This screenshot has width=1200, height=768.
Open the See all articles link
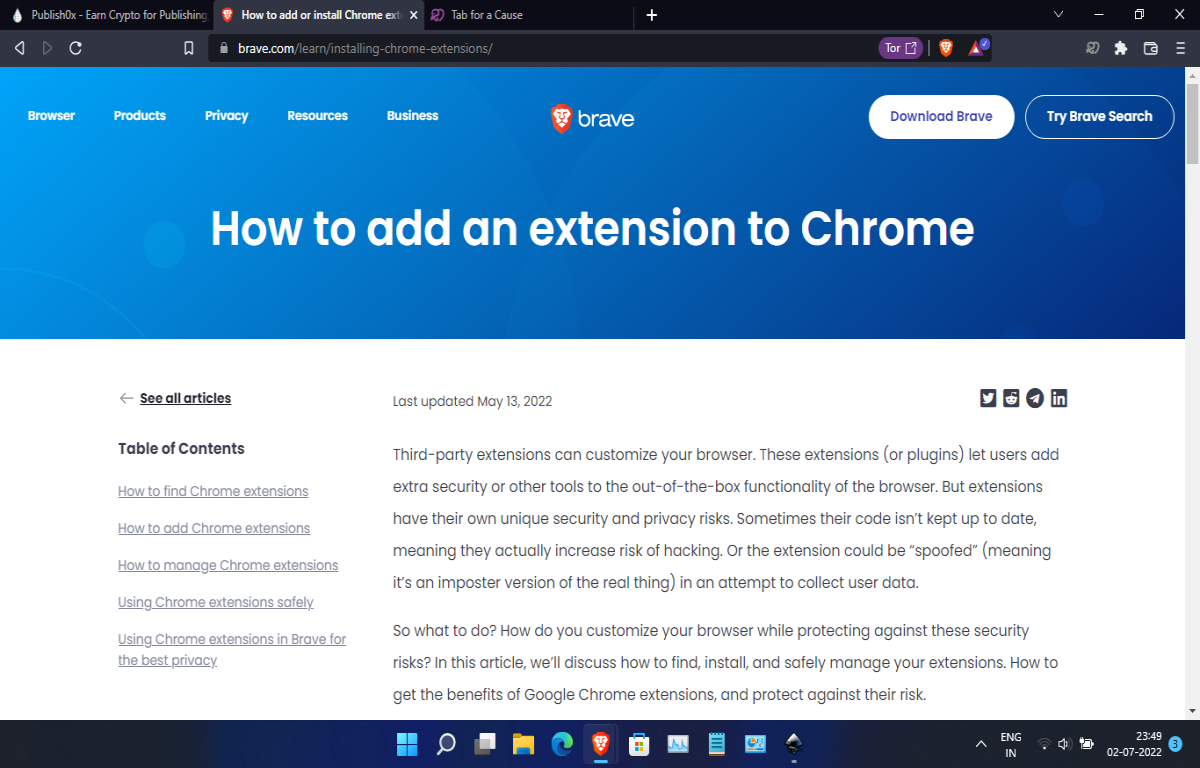pos(185,398)
